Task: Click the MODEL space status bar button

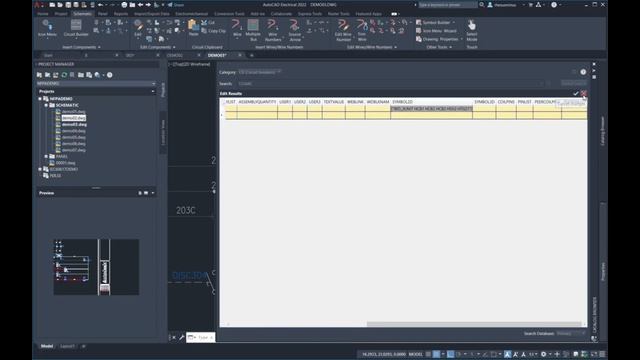Action: tap(416, 354)
